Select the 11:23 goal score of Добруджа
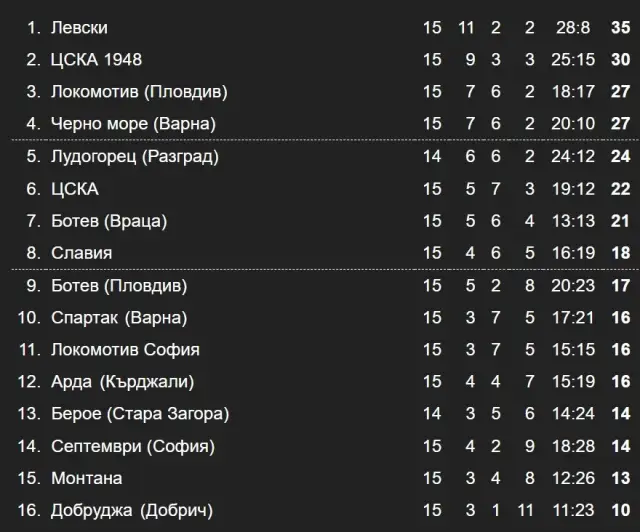The image size is (640, 532). coord(573,511)
